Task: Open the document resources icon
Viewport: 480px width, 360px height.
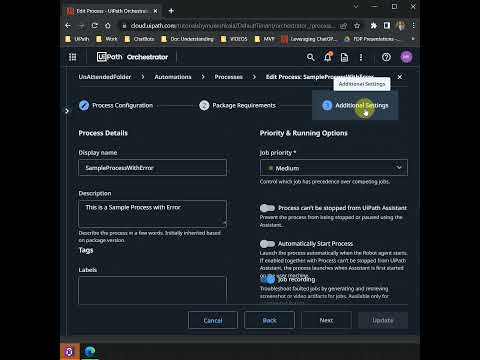Action: [344, 57]
